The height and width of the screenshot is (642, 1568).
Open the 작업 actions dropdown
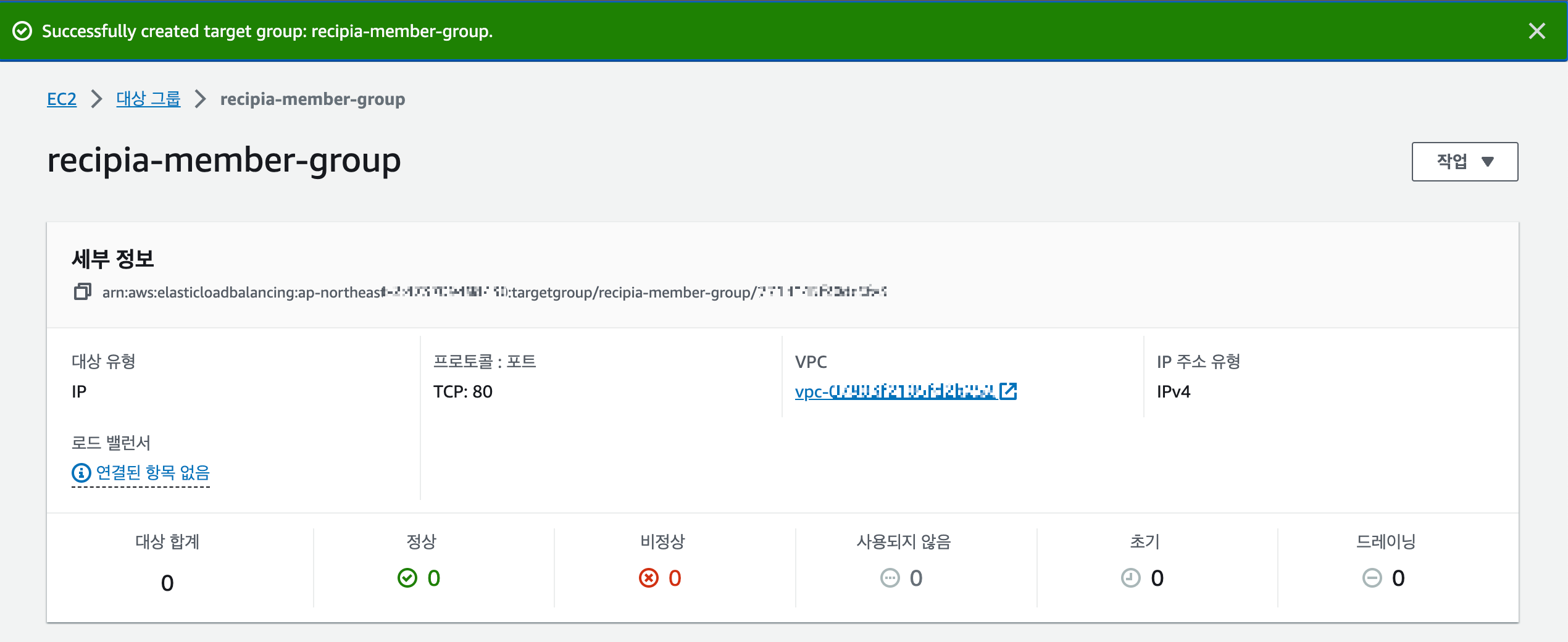tap(1465, 161)
